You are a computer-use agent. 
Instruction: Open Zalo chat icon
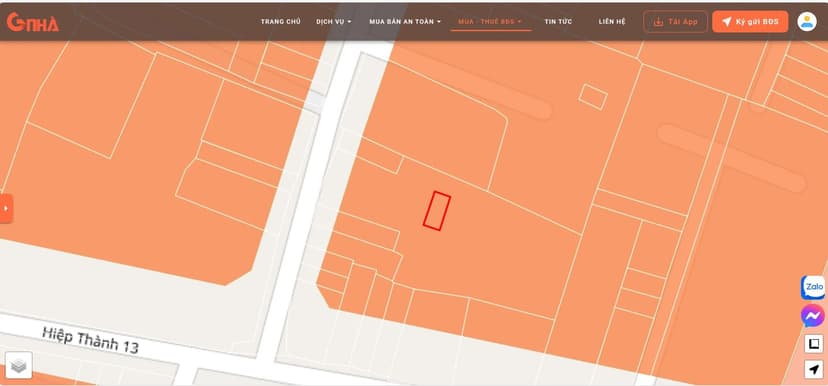pos(812,287)
